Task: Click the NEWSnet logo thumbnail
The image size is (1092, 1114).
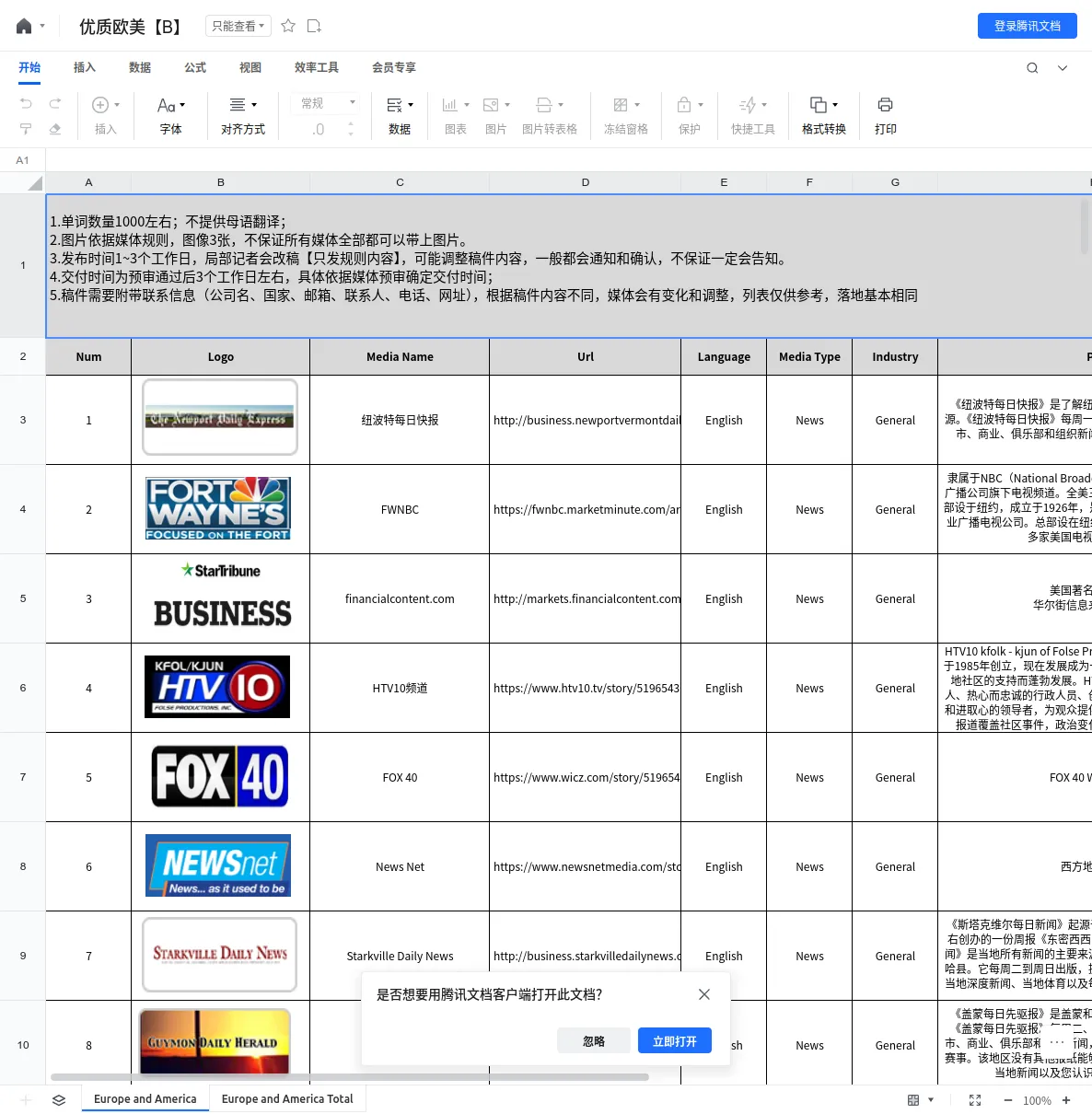Action: pyautogui.click(x=218, y=865)
